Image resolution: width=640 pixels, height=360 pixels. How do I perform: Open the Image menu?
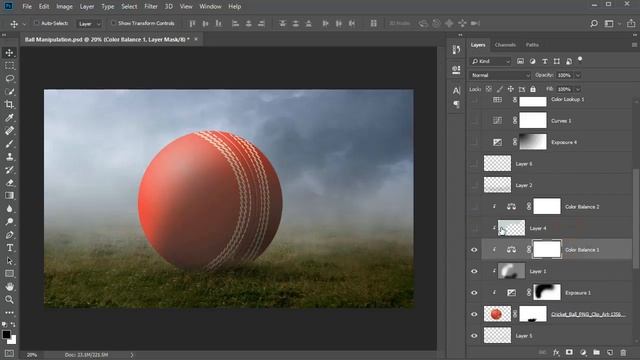pos(64,7)
